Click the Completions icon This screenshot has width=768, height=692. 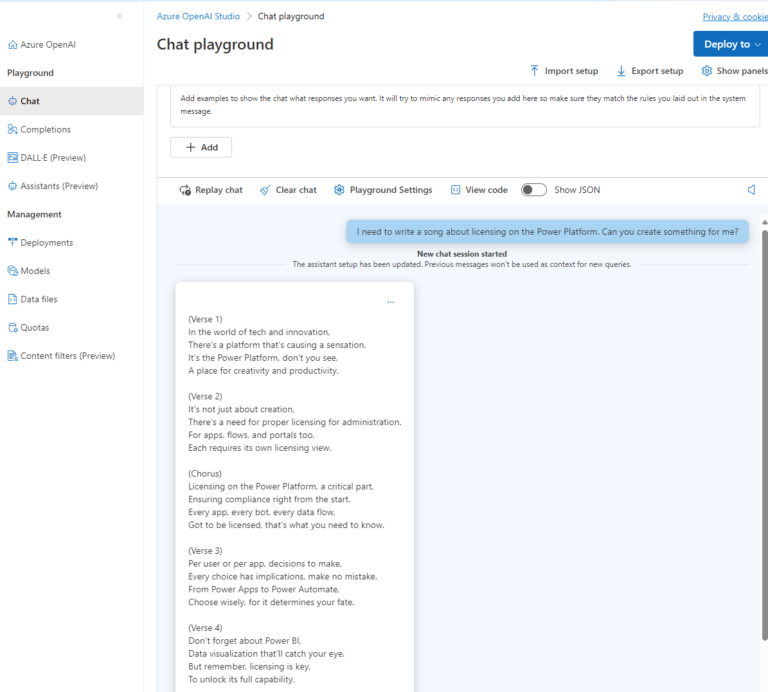pyautogui.click(x=13, y=129)
